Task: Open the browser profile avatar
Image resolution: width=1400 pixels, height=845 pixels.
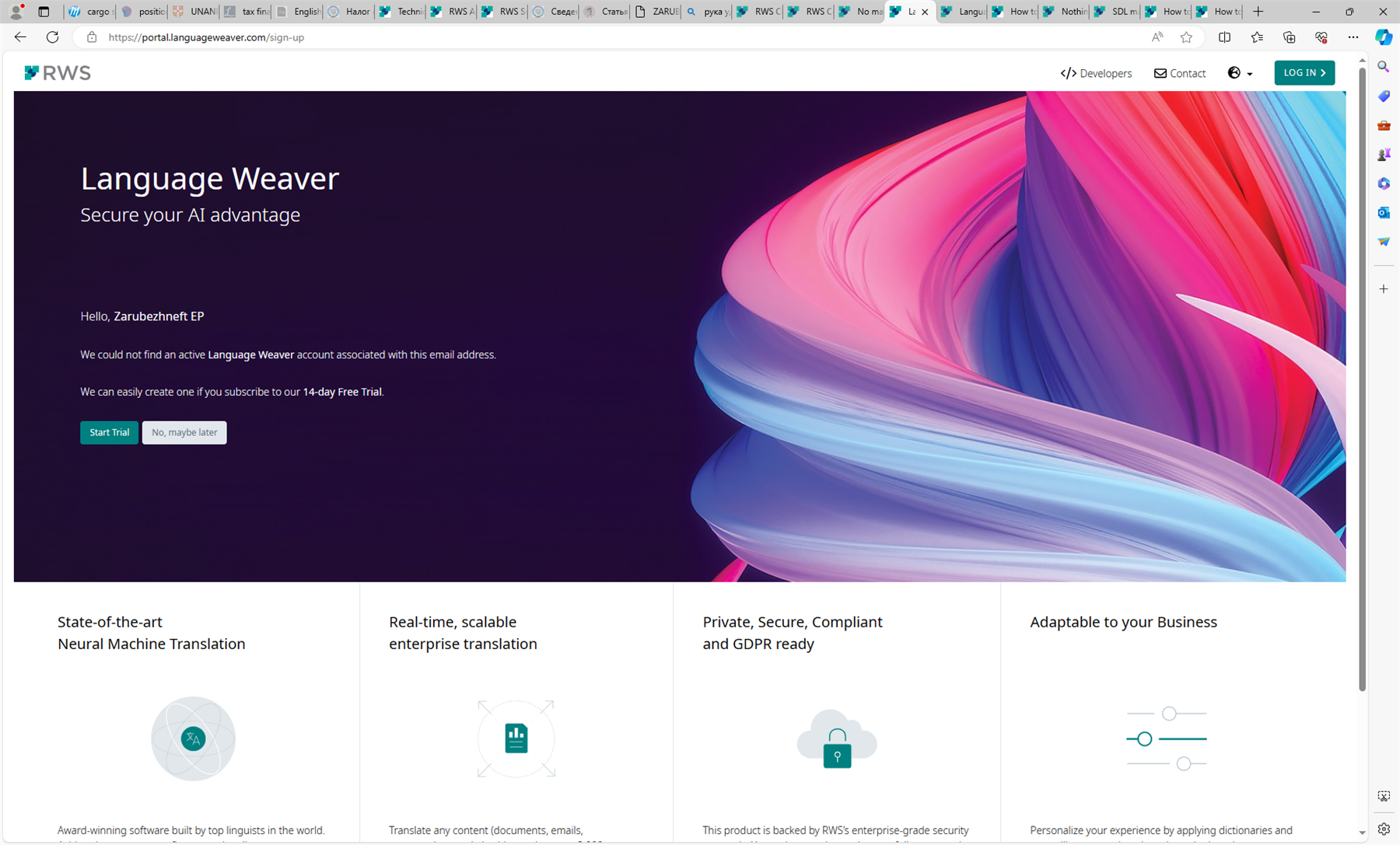Action: pyautogui.click(x=16, y=12)
